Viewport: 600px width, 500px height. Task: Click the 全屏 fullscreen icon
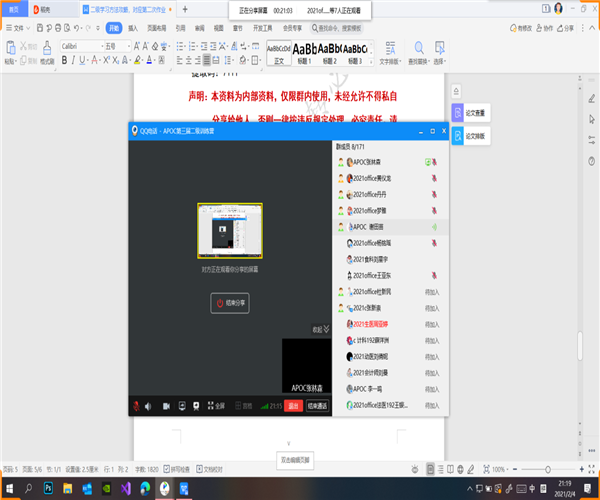click(216, 406)
